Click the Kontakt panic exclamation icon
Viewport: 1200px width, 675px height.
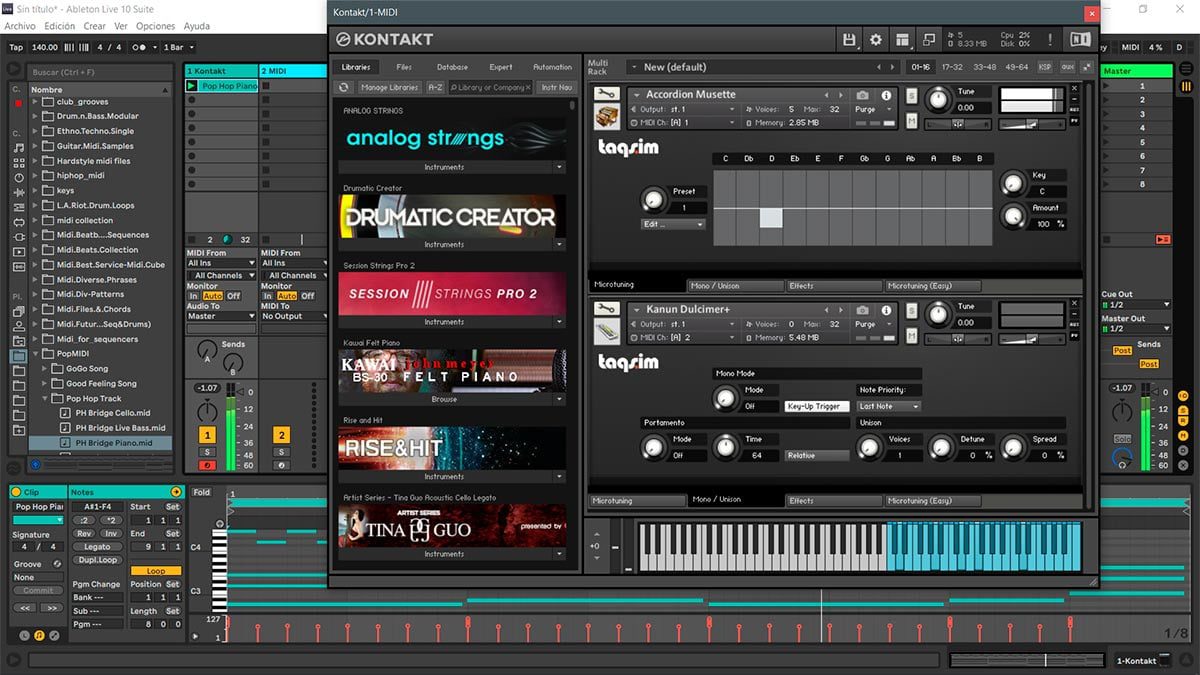[x=1050, y=39]
